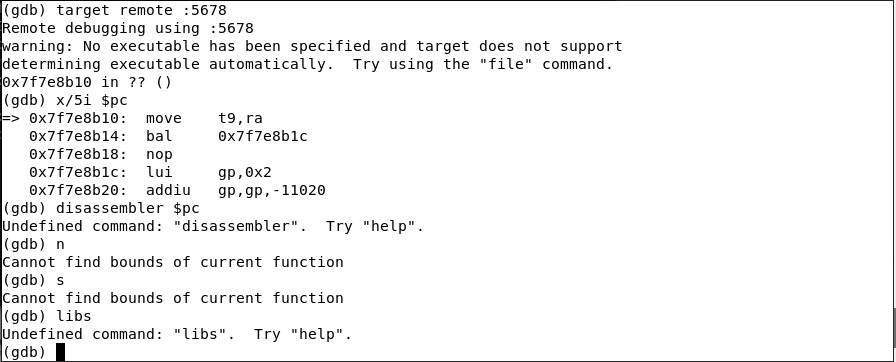The height and width of the screenshot is (362, 896).
Task: Click the first 'Cannot find bounds' message
Action: 173,262
